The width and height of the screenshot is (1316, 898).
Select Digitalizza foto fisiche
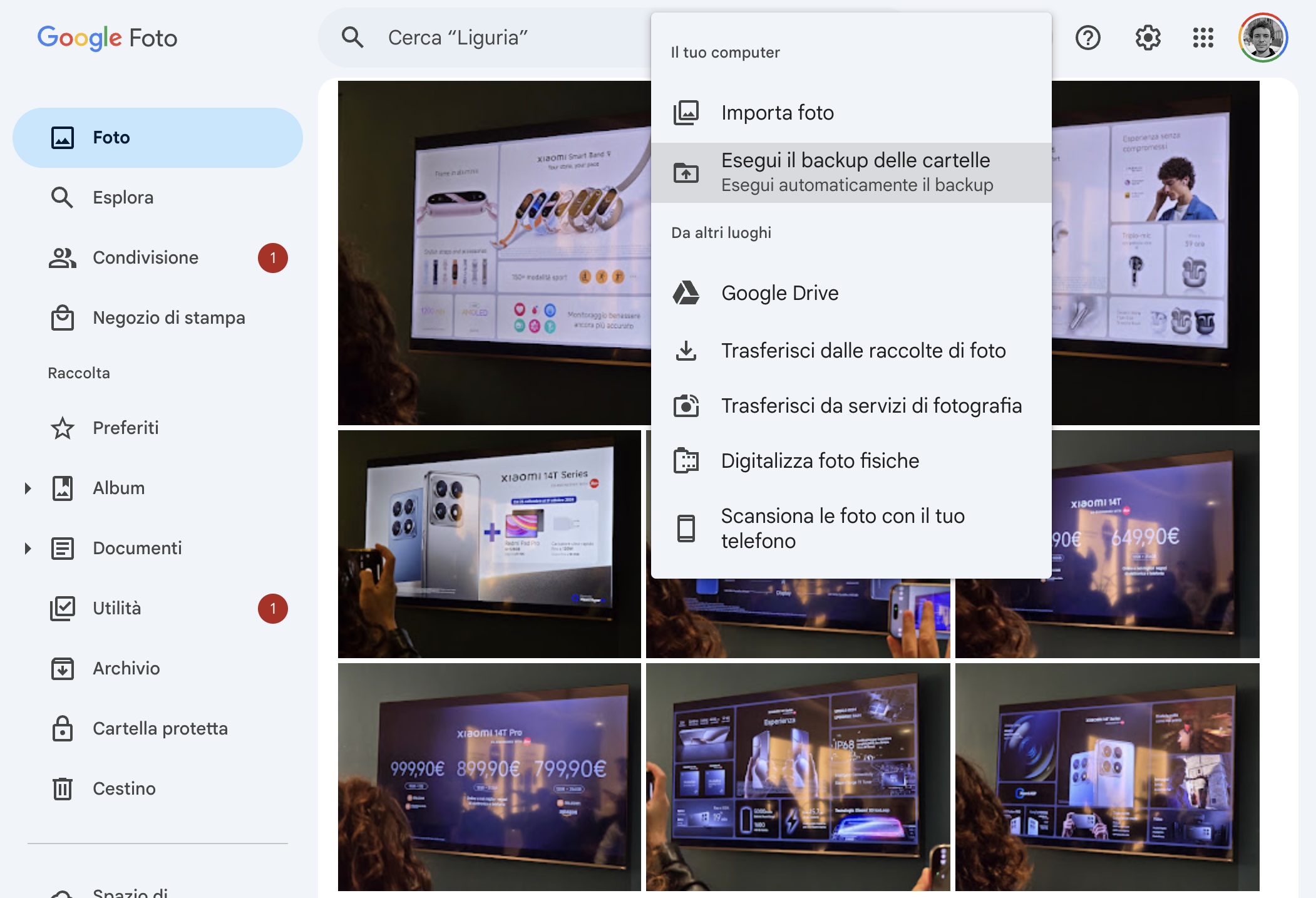pyautogui.click(x=851, y=461)
